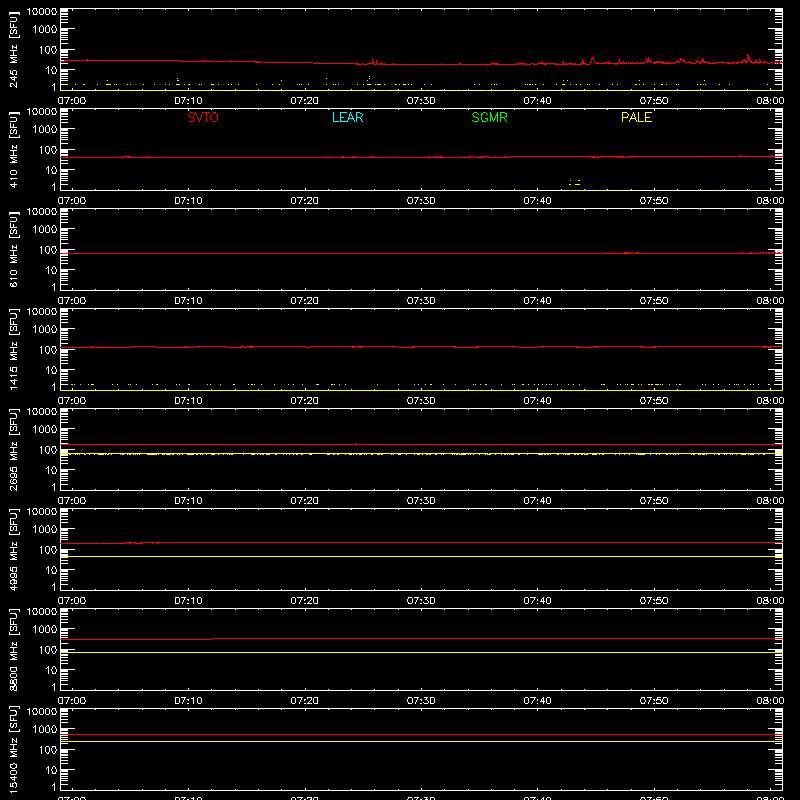Viewport: 800px width, 800px height.
Task: Click 07:00 label under 610 MHz panel
Action: coord(72,301)
